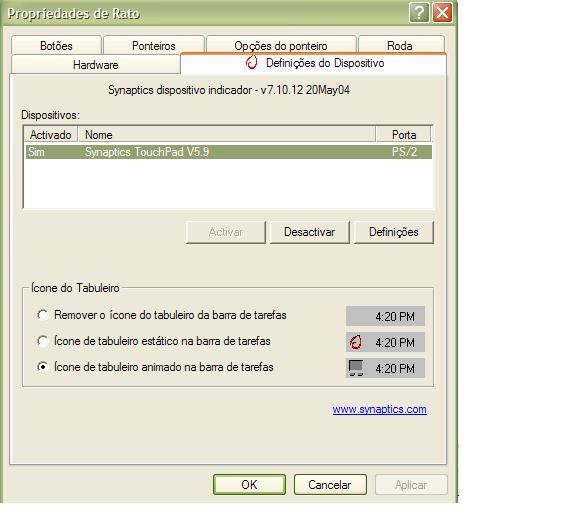Click the Synaptics icon on the Definições tab
The width and height of the screenshot is (570, 511).
tap(252, 62)
